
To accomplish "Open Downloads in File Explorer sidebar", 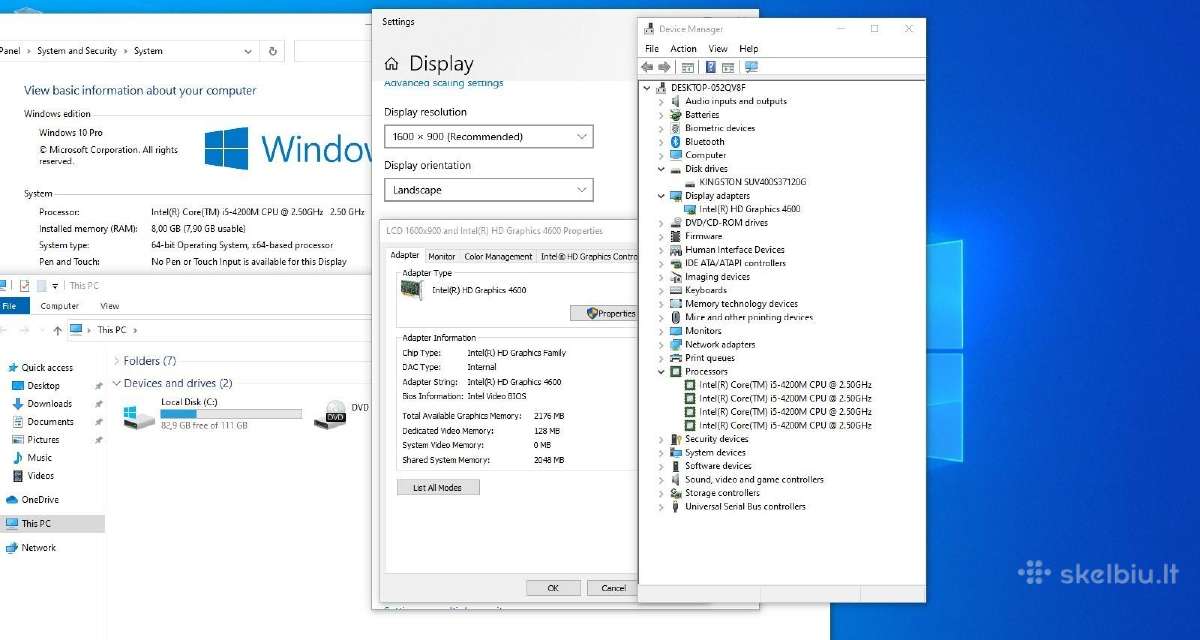I will pyautogui.click(x=49, y=404).
